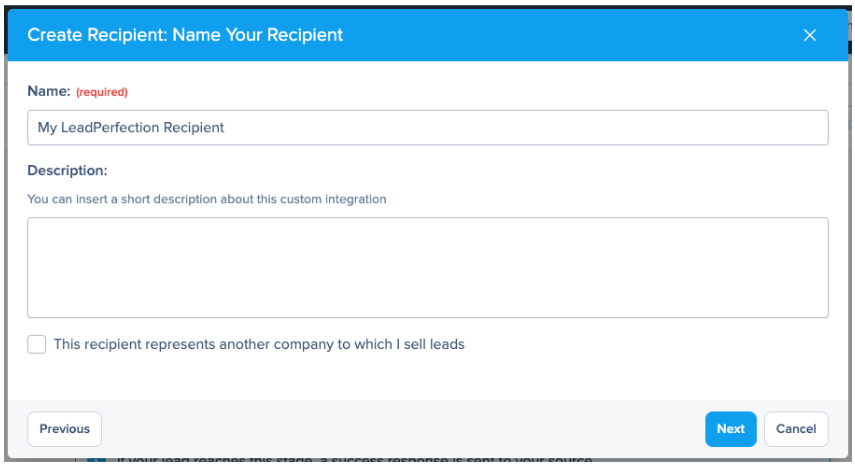Click inside the Description text area

pyautogui.click(x=427, y=267)
